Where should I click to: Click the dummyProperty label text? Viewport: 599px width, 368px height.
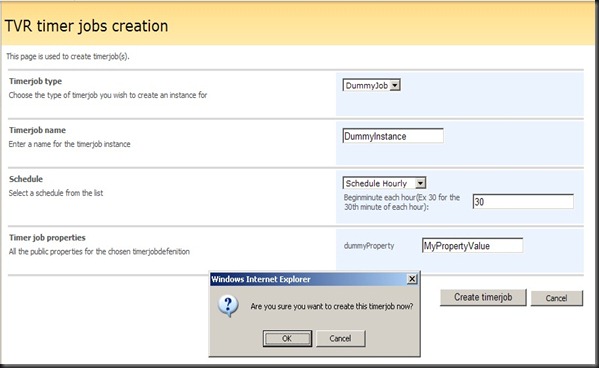click(x=369, y=246)
